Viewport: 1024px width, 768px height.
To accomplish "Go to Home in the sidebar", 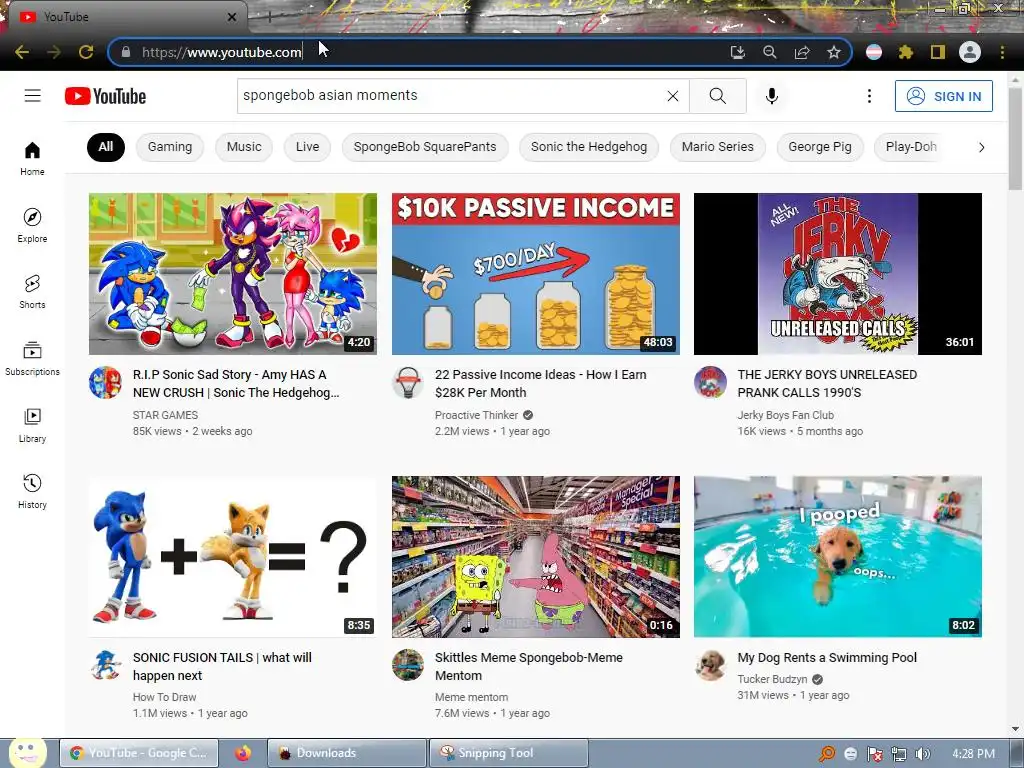I will click(x=32, y=159).
